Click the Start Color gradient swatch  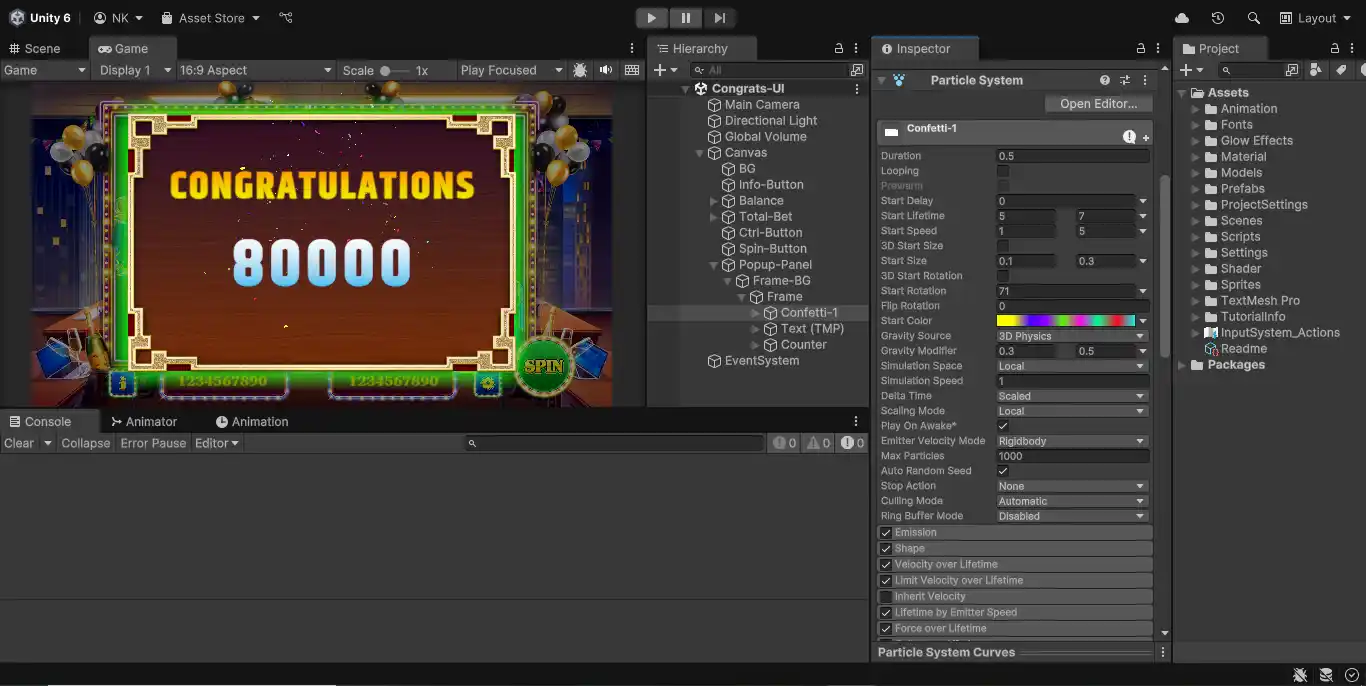tap(1068, 320)
